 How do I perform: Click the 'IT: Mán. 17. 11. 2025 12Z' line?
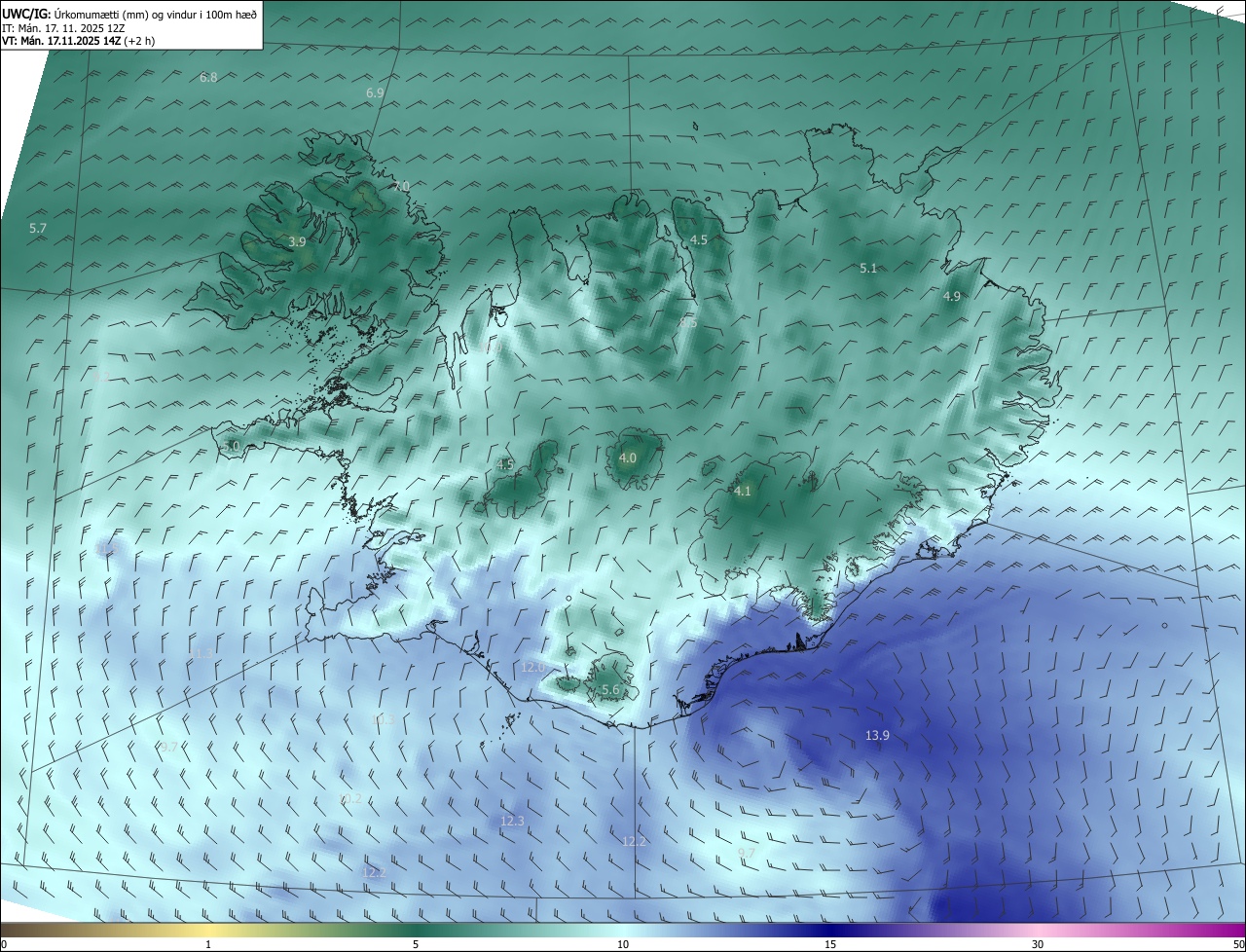(x=63, y=28)
